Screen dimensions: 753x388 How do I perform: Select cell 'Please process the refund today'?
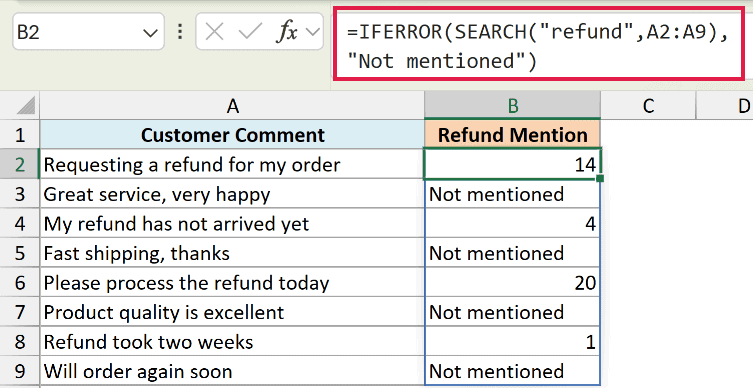tap(232, 283)
